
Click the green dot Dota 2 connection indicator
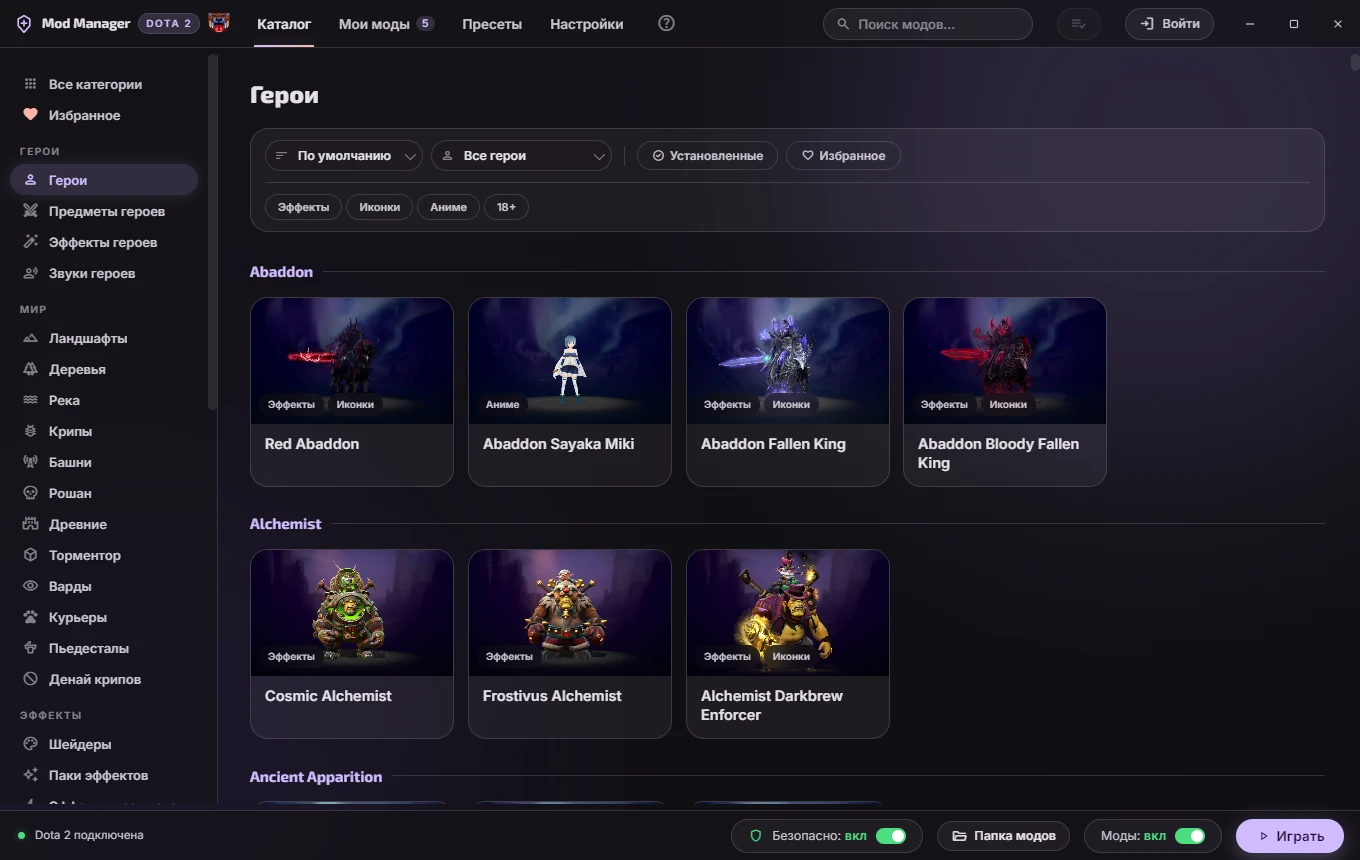(21, 836)
